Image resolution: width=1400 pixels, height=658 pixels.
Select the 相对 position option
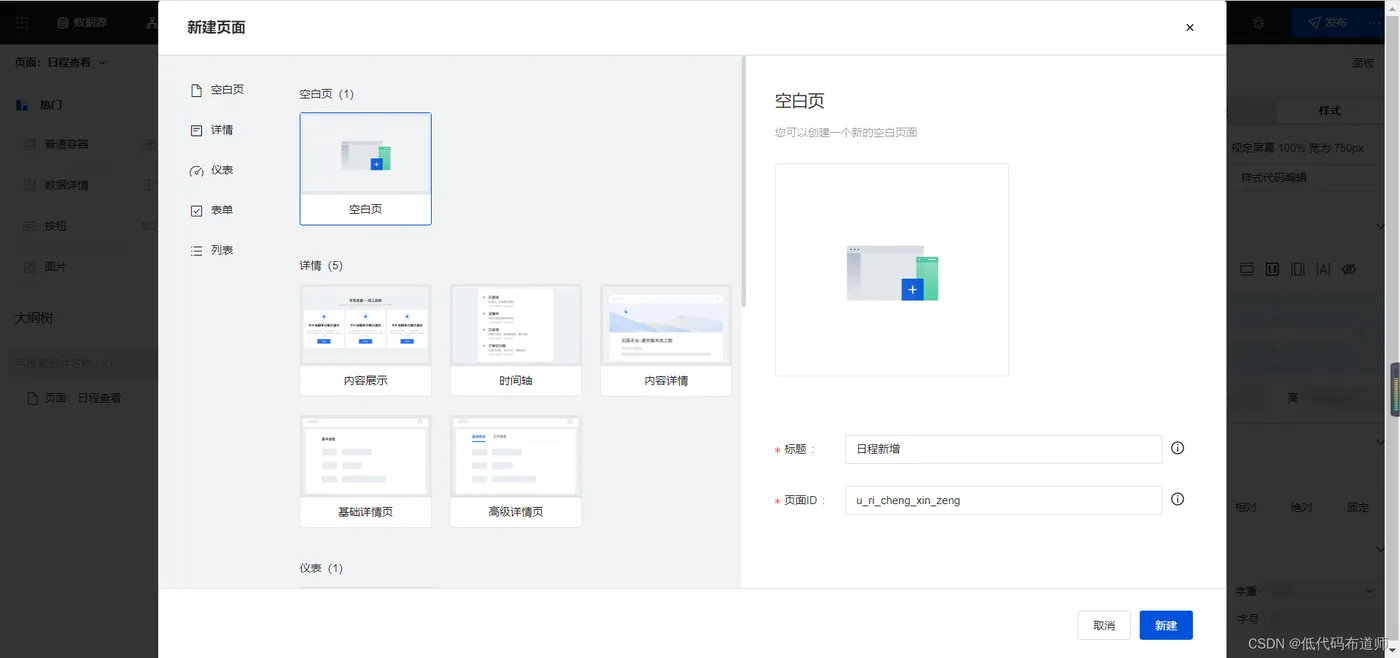point(1245,507)
